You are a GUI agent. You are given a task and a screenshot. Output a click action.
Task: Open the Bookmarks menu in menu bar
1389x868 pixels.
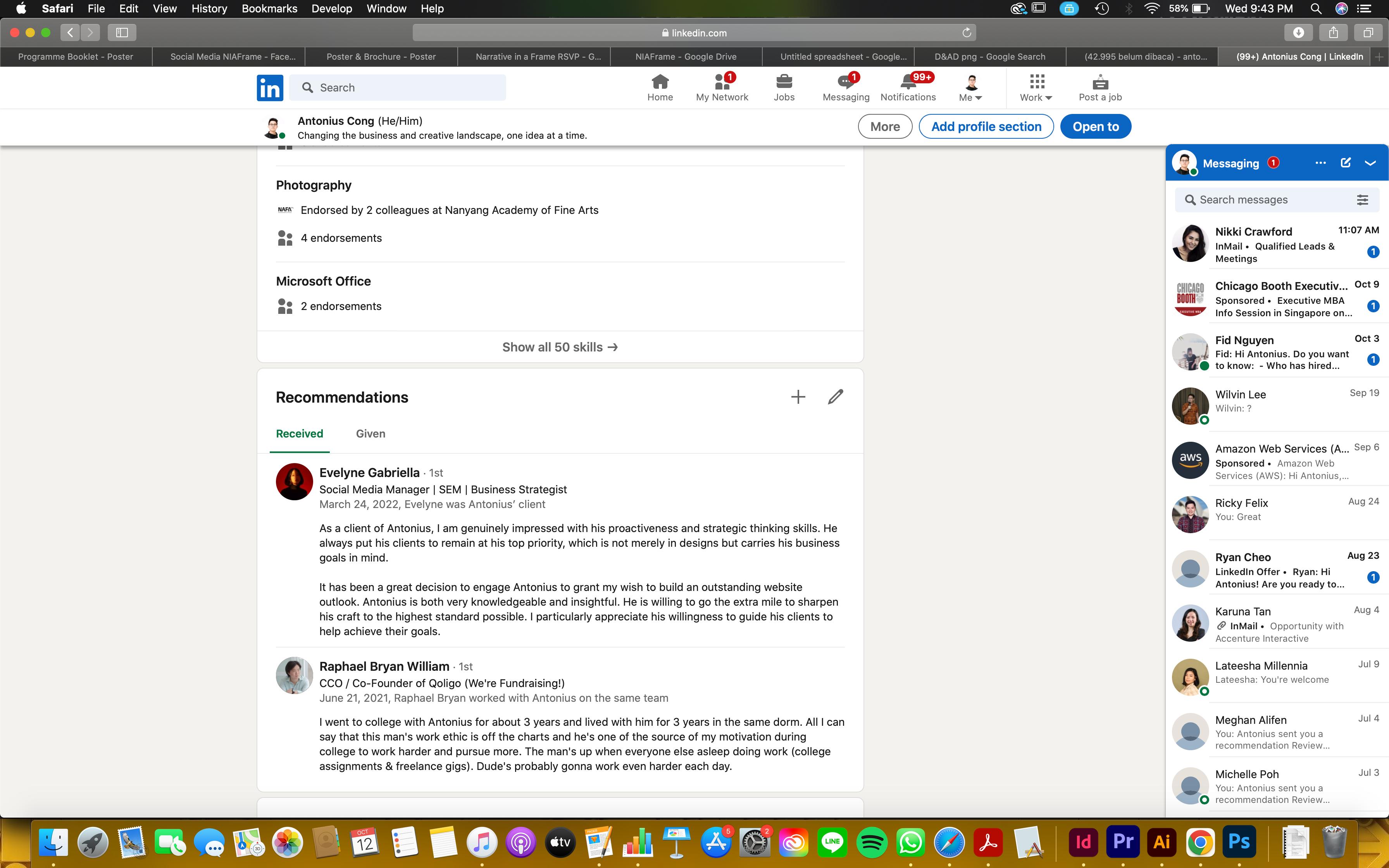click(x=269, y=9)
